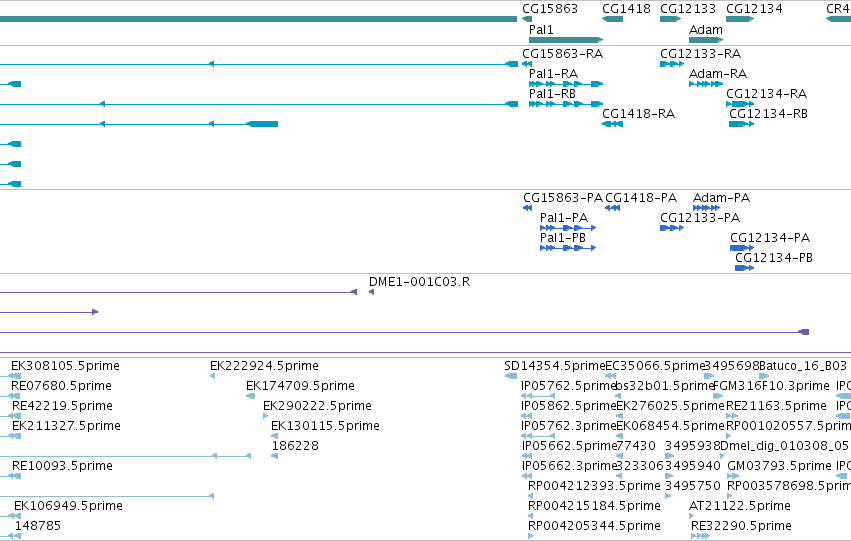Click EST IP05862.5prime
851x541 pixels.
click(x=568, y=406)
